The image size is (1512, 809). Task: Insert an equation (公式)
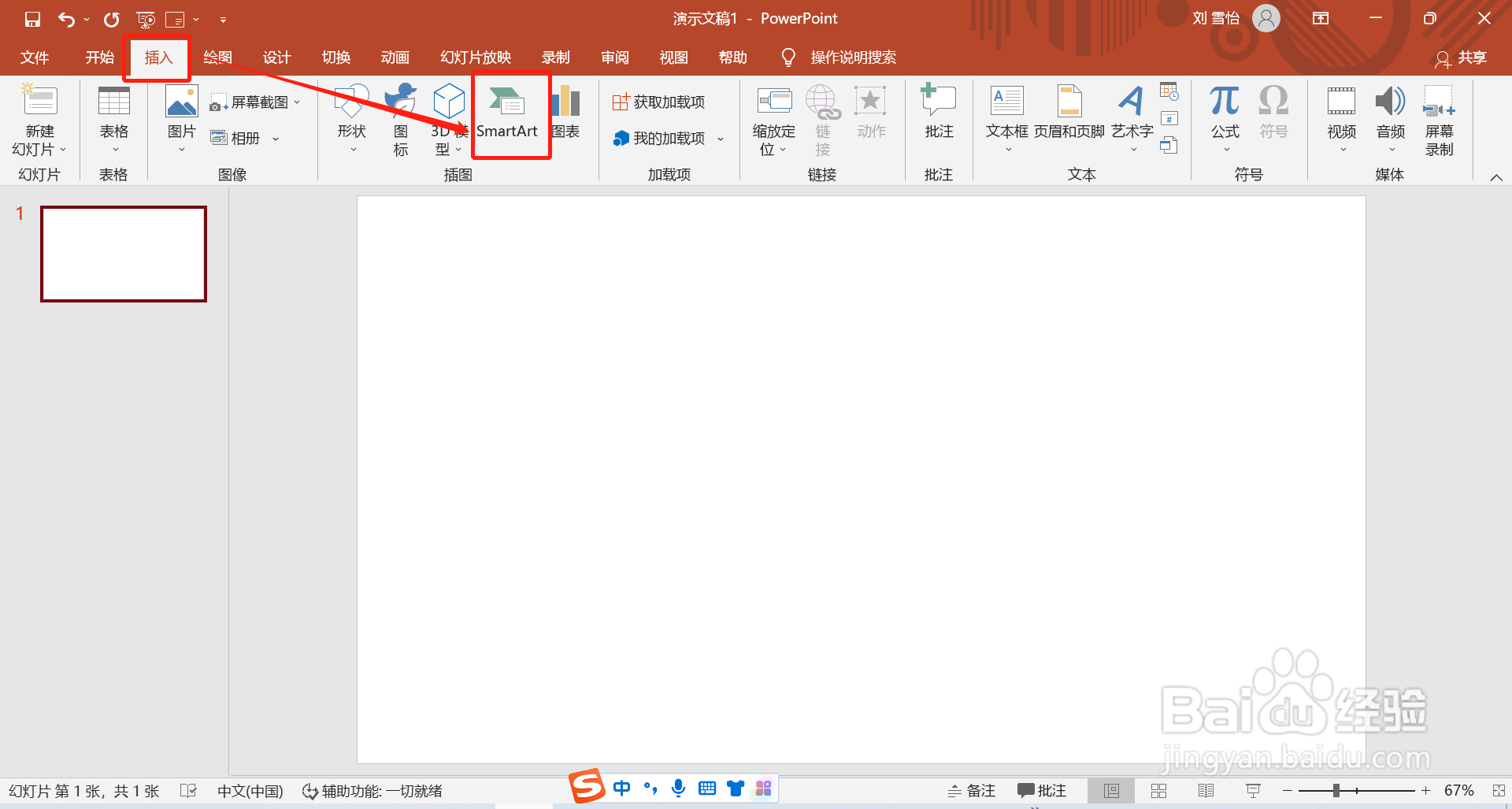coord(1225,120)
